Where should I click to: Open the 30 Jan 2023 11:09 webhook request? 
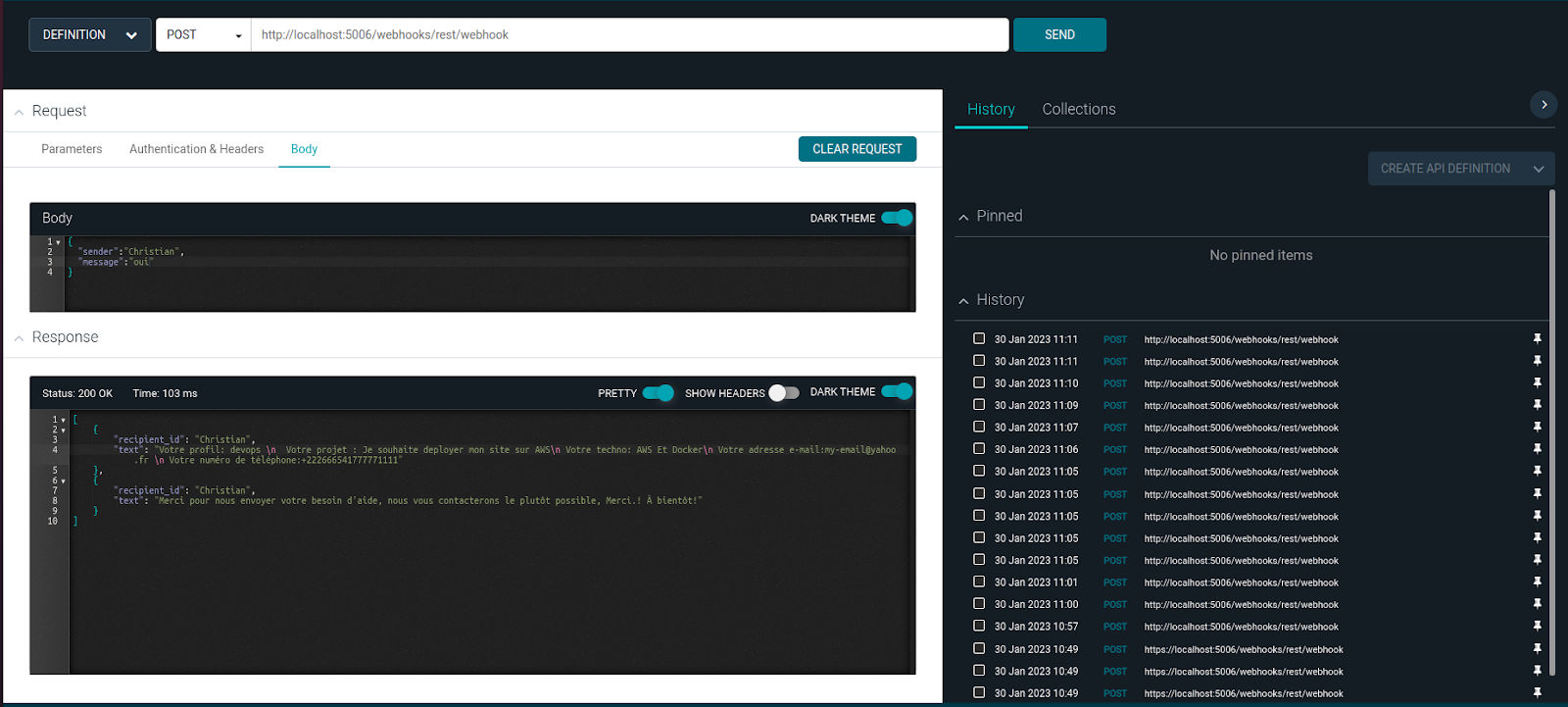(x=1241, y=406)
